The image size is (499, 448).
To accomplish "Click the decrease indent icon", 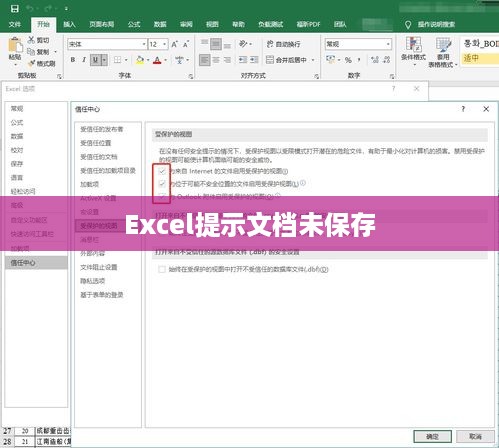I will tap(243, 60).
